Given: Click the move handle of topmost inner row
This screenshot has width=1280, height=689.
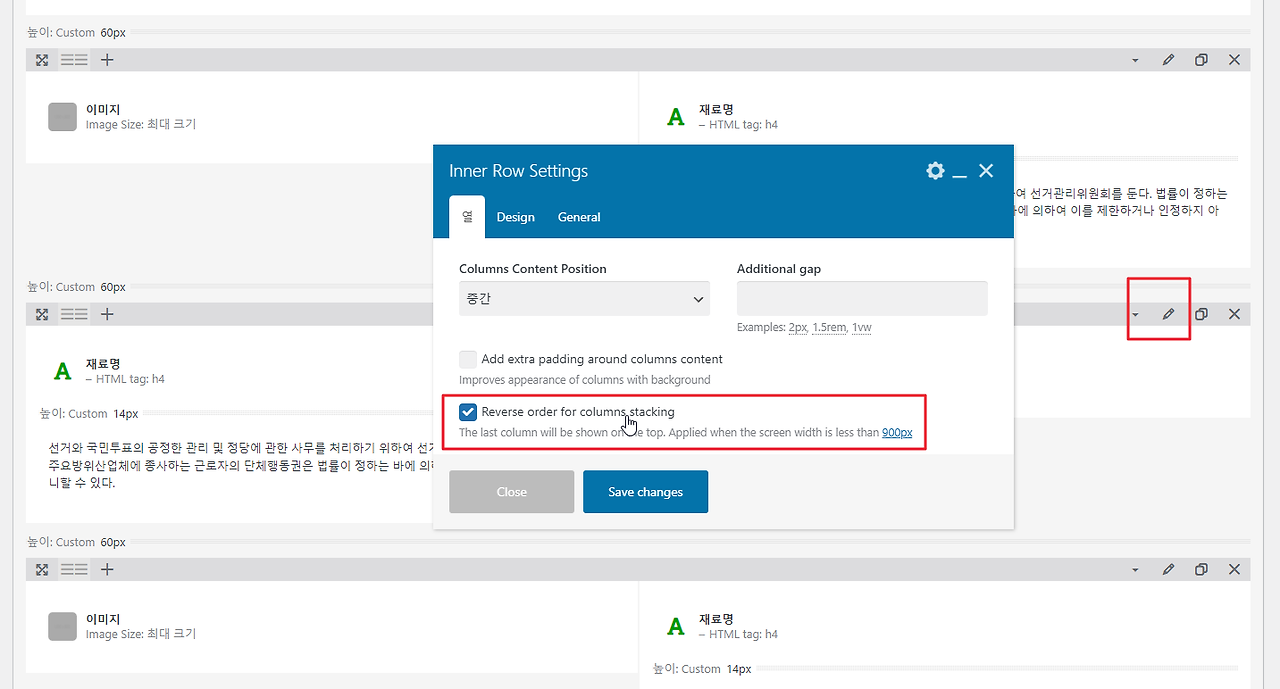Looking at the screenshot, I should pyautogui.click(x=42, y=60).
